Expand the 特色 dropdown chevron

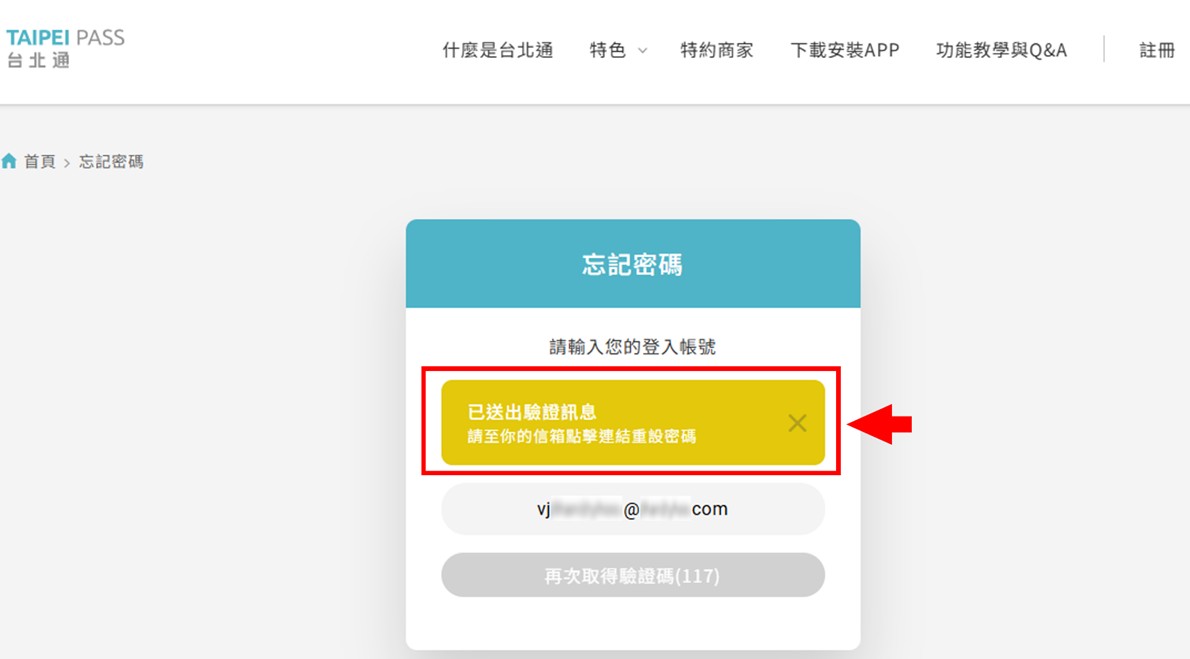642,51
